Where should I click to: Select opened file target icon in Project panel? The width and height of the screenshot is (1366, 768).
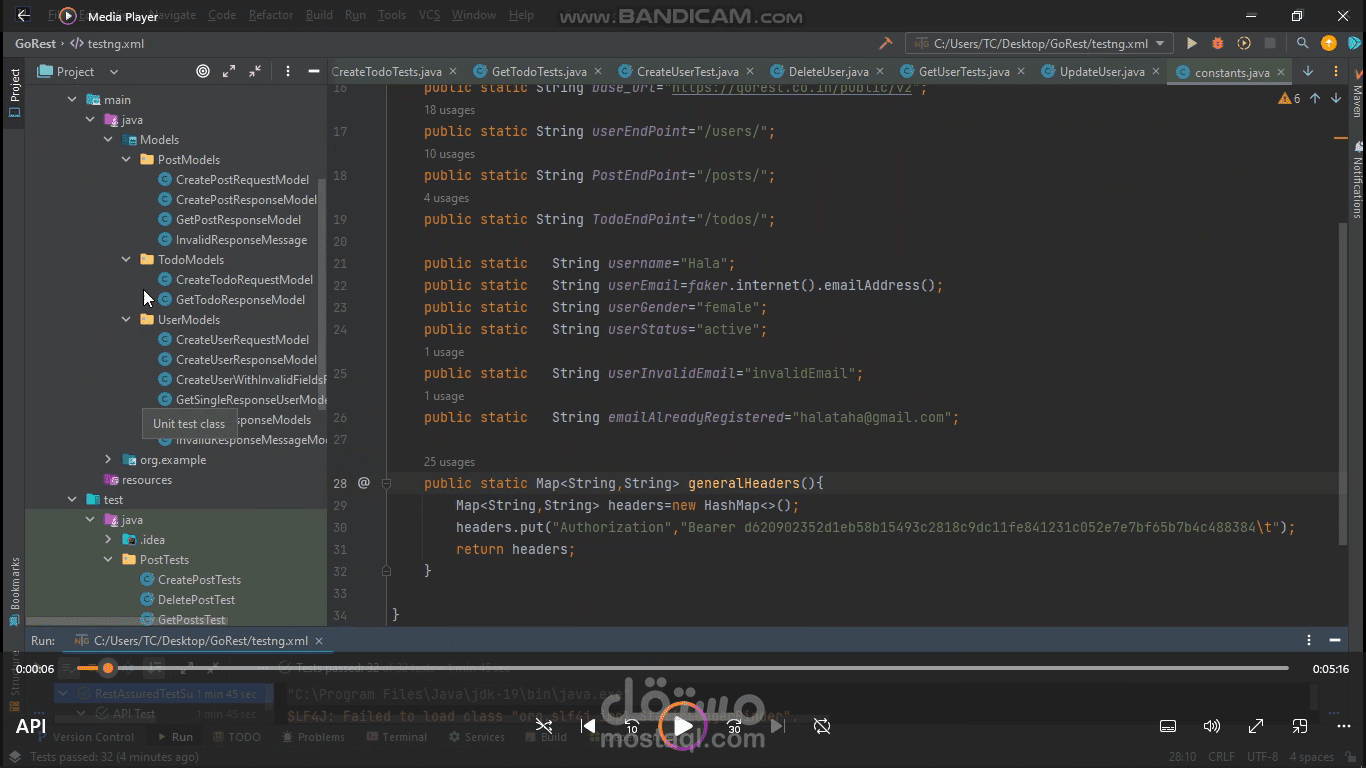point(203,71)
